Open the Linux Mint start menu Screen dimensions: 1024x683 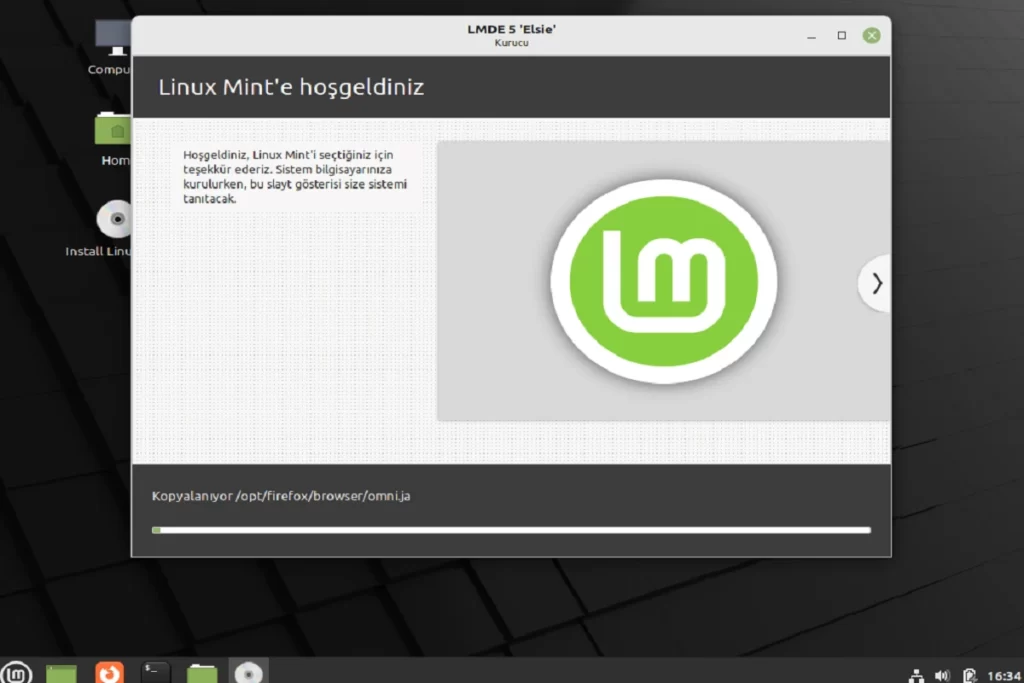click(x=16, y=672)
